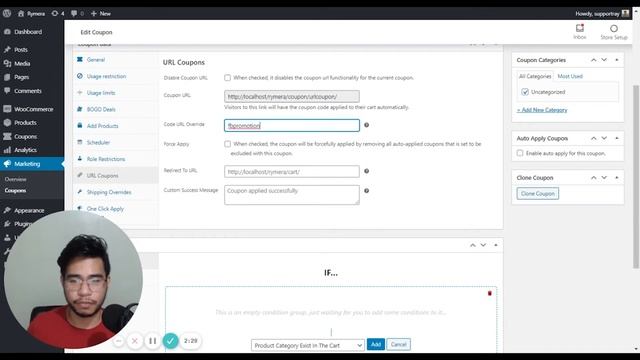Click the Add New Category link
Screen dimensions: 640x360
(542, 110)
